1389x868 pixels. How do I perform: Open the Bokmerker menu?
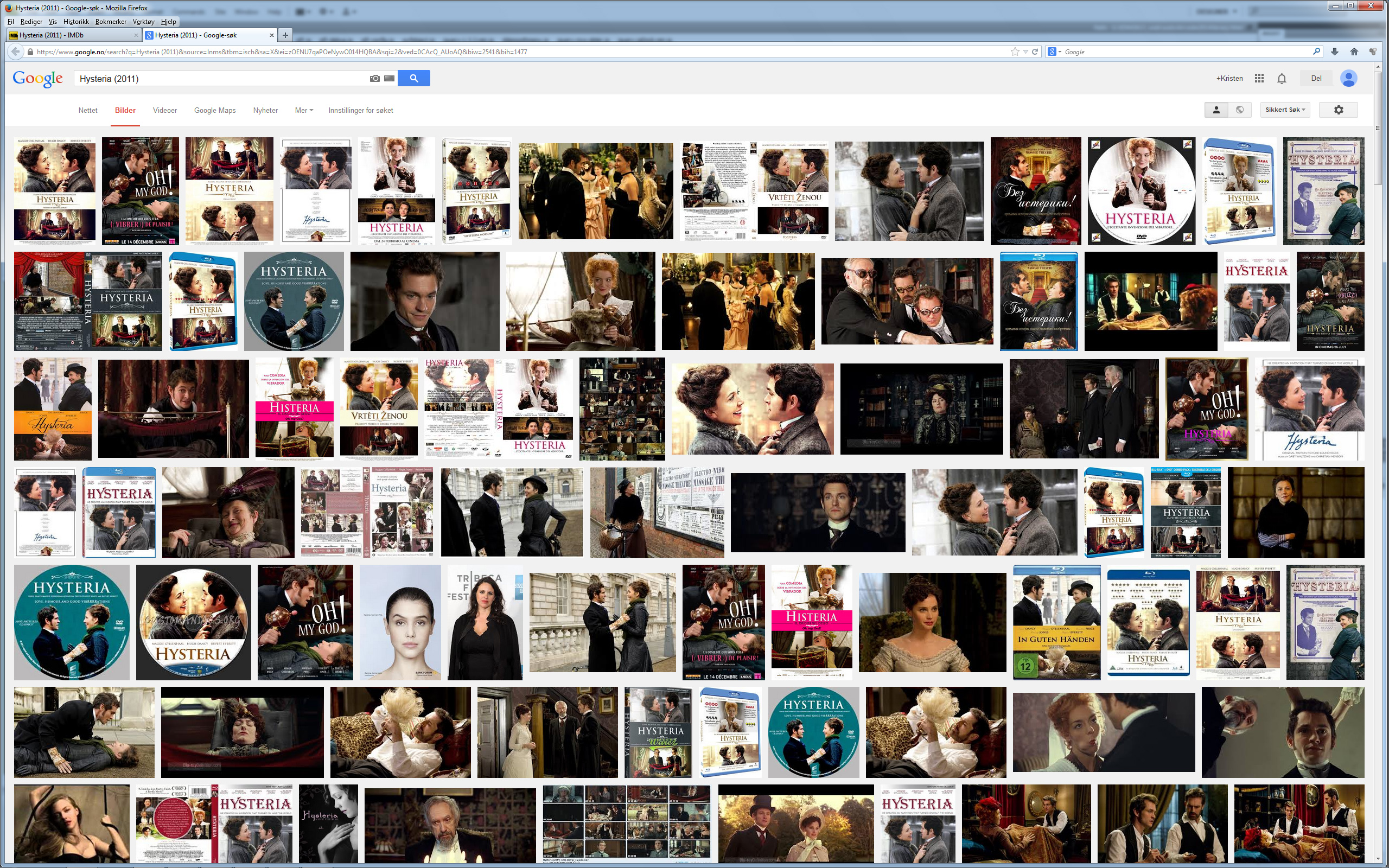(111, 21)
